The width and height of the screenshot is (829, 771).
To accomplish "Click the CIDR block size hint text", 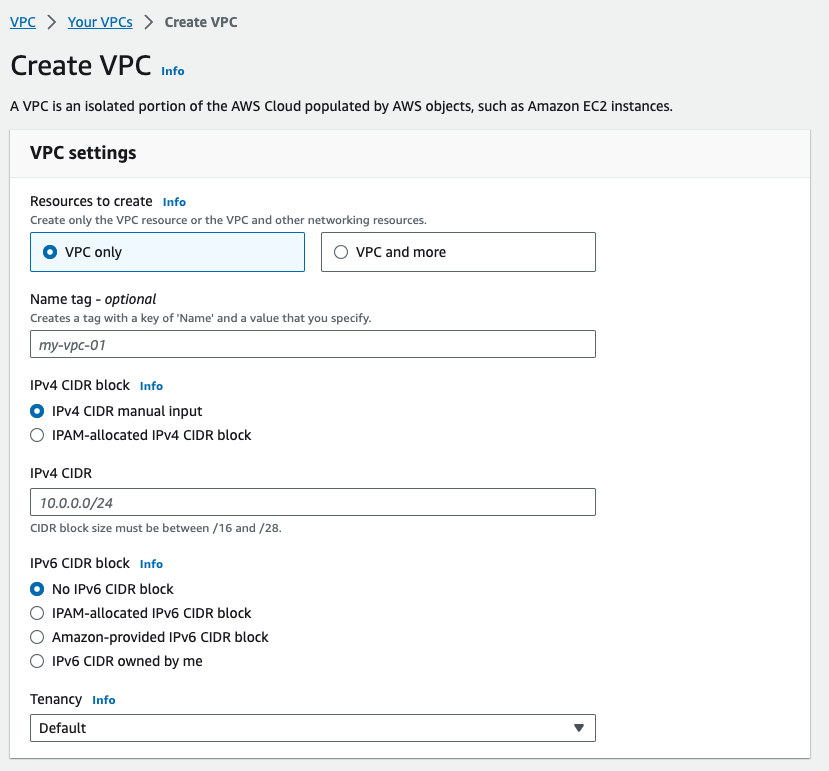I will tap(155, 528).
